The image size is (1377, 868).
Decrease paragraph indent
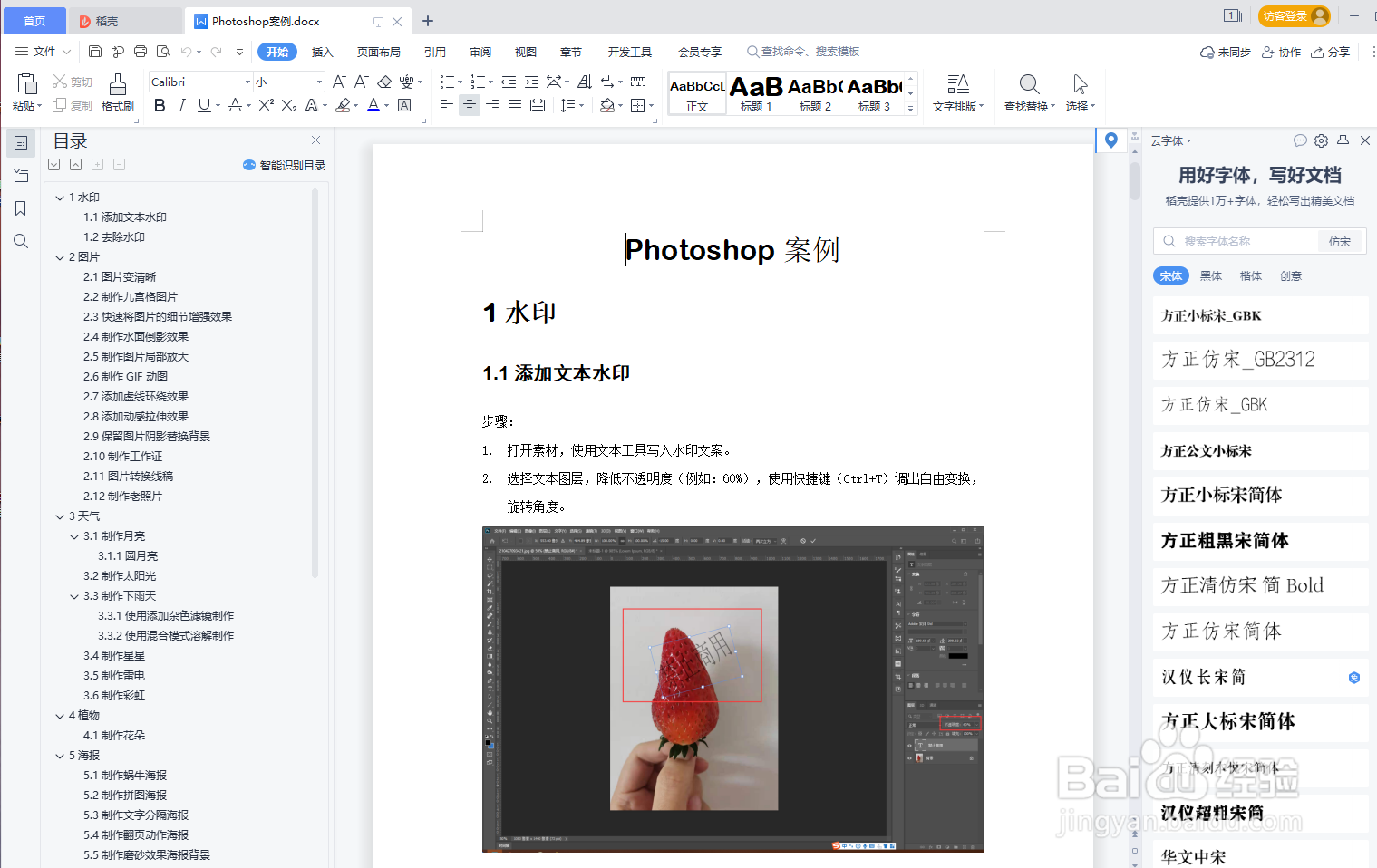point(509,82)
